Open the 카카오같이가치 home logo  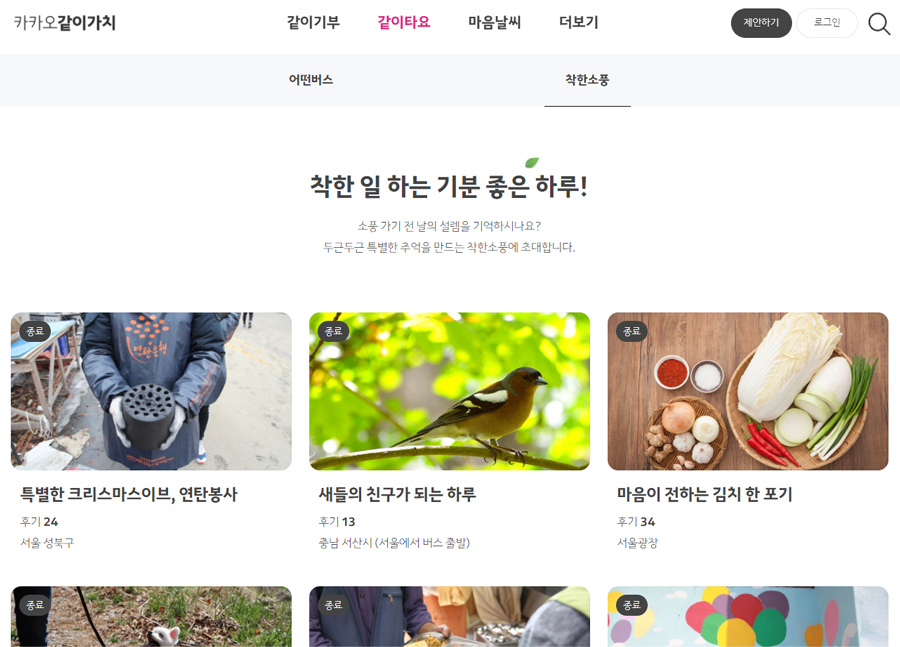click(x=64, y=23)
